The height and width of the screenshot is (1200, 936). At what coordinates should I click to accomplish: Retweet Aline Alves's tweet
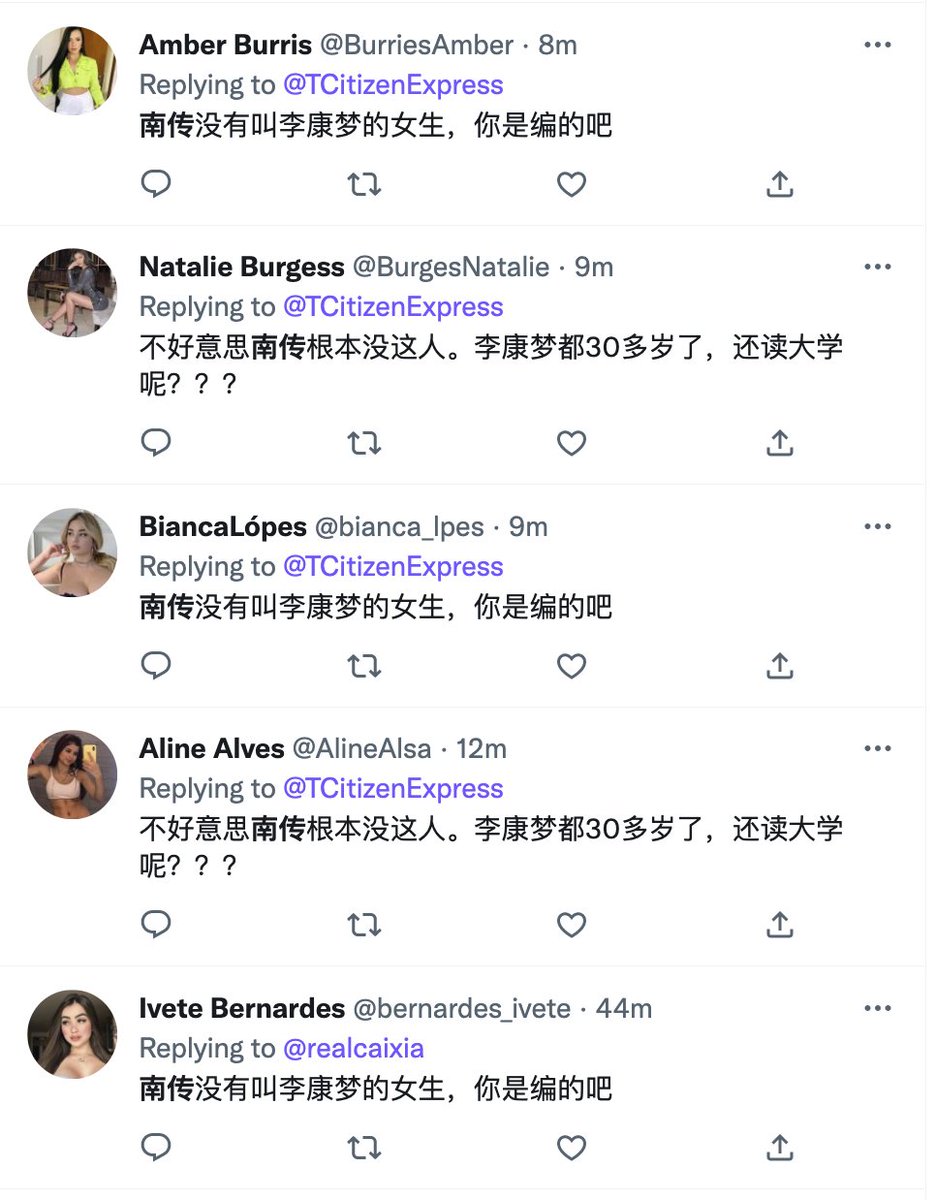point(364,925)
